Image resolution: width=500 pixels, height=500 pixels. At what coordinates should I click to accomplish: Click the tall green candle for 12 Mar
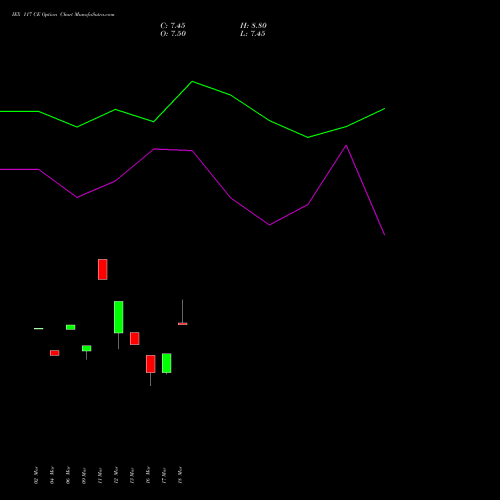coord(119,317)
